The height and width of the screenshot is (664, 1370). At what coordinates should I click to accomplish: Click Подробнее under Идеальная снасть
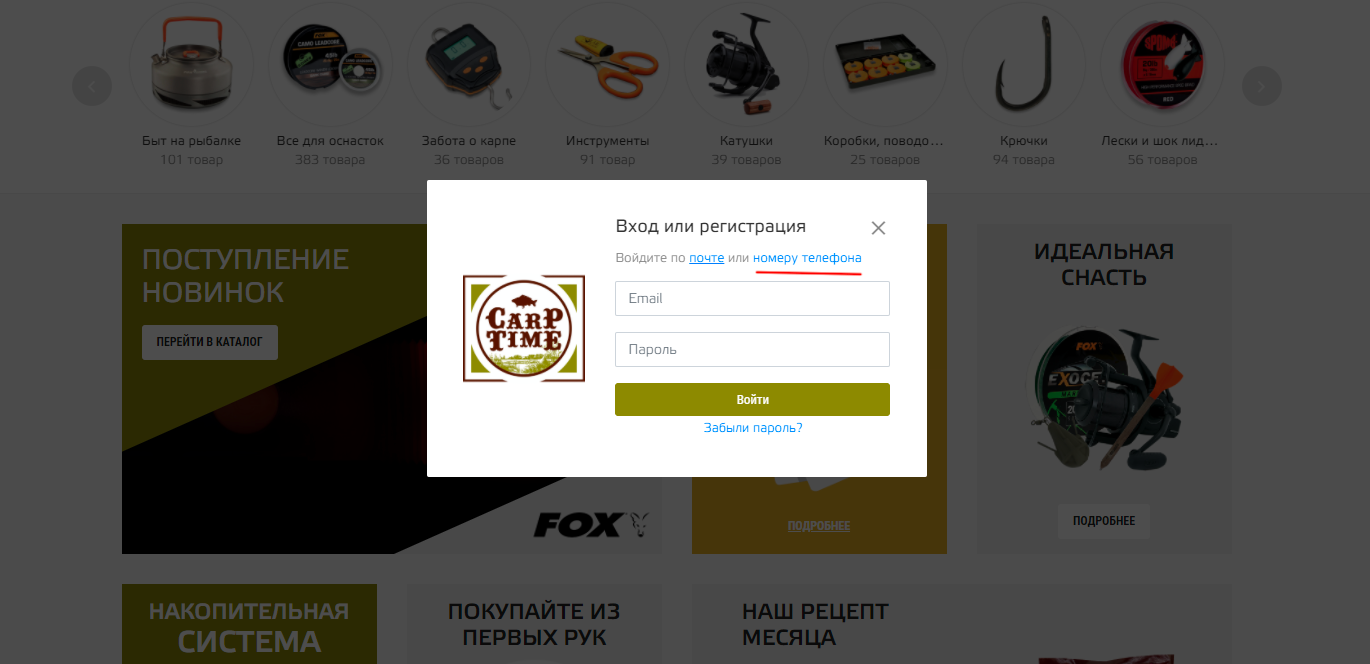pos(1104,521)
